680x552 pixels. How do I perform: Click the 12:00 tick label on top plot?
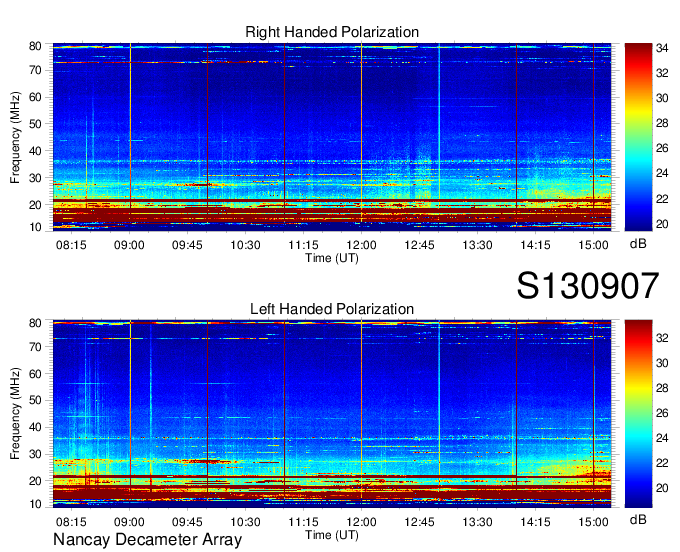[x=361, y=245]
